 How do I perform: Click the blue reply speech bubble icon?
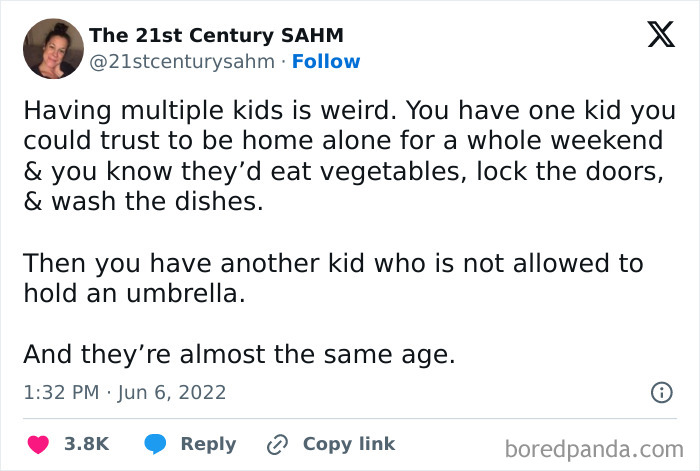pos(155,444)
